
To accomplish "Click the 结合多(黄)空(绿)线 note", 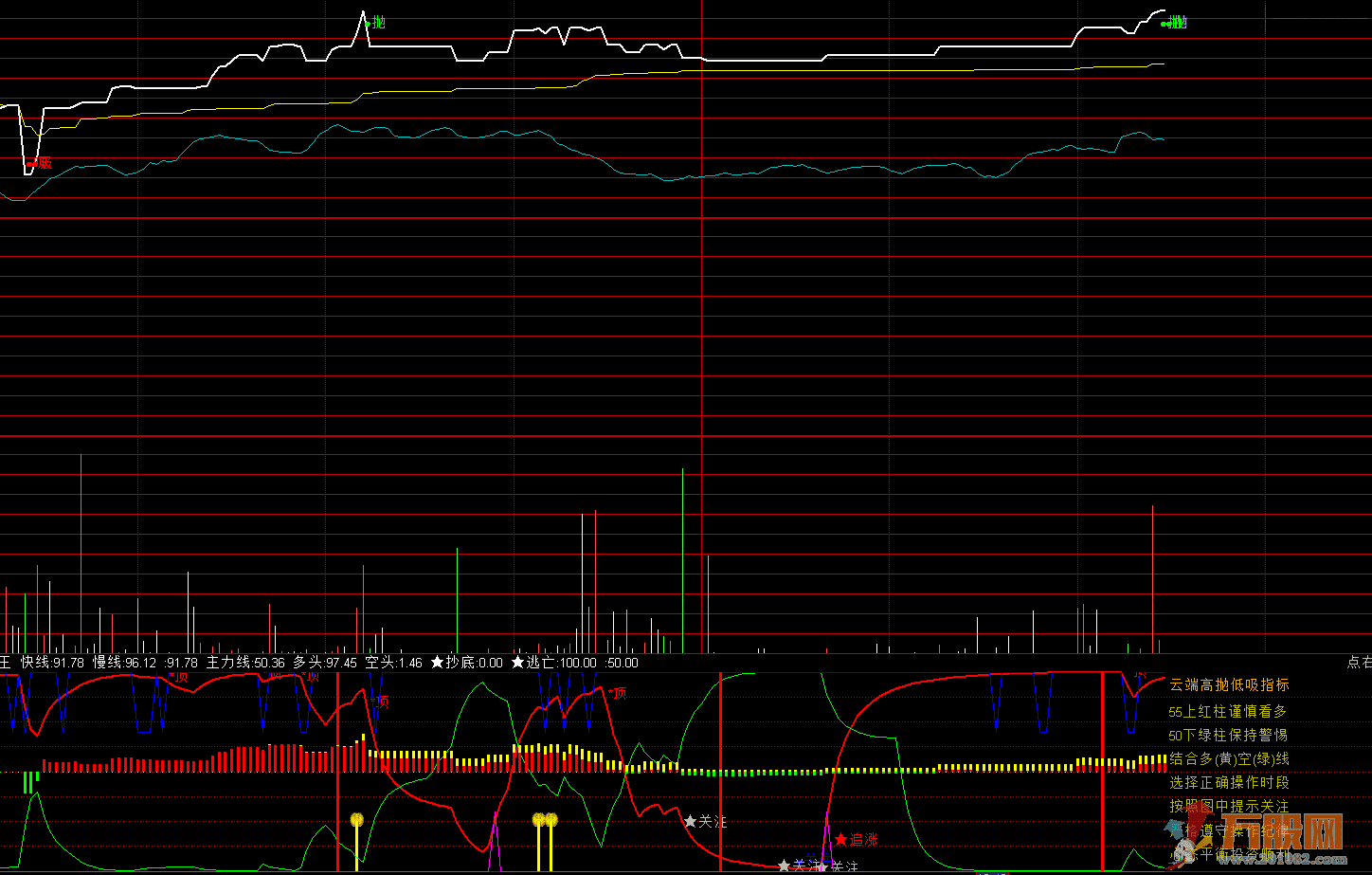I will (1229, 758).
